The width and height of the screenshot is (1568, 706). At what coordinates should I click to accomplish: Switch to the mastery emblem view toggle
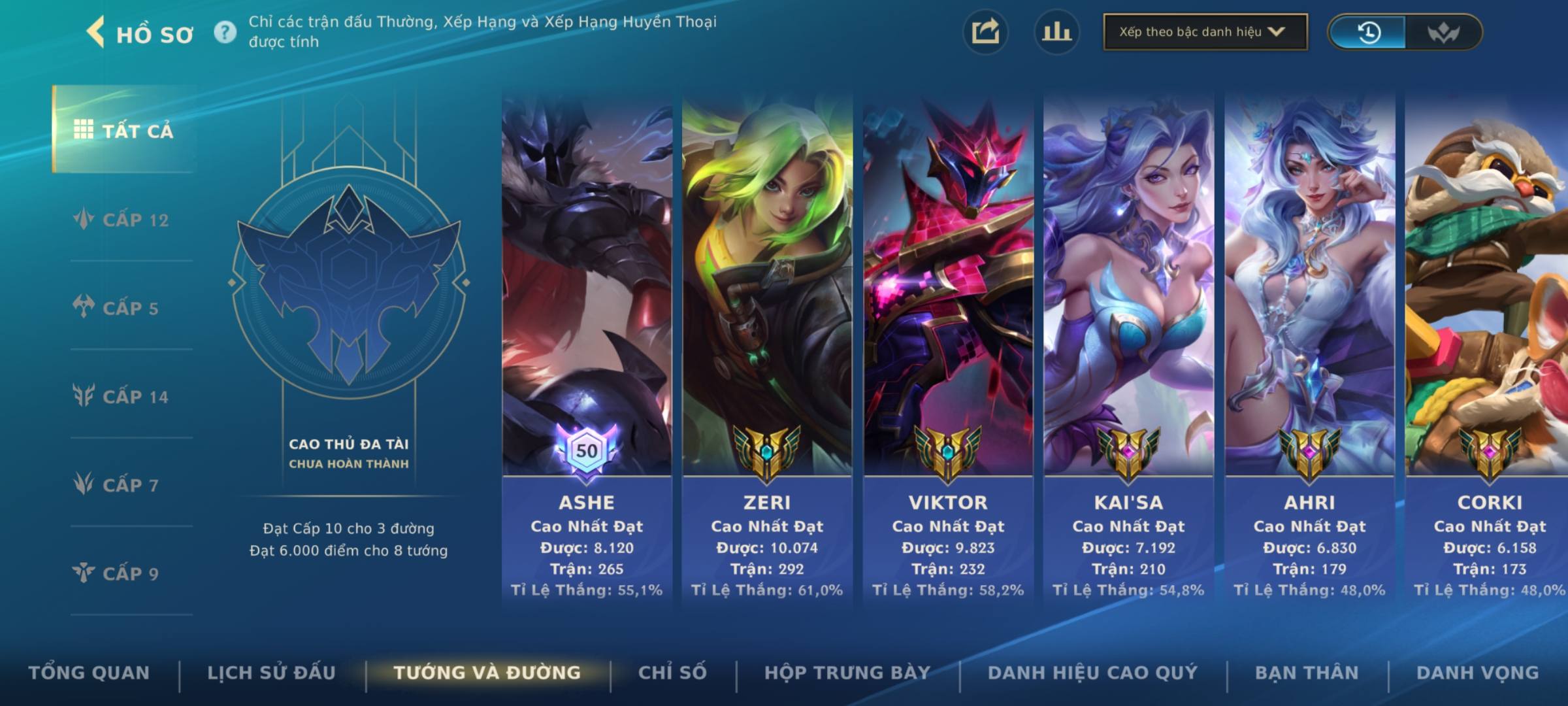(x=1443, y=32)
